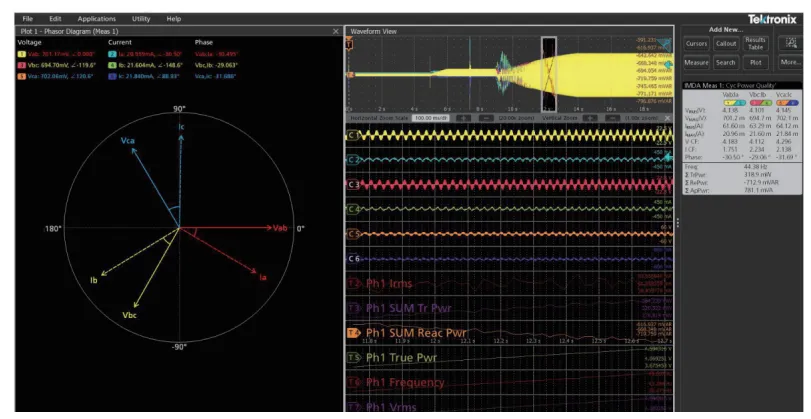Open the File menu

(x=27, y=19)
